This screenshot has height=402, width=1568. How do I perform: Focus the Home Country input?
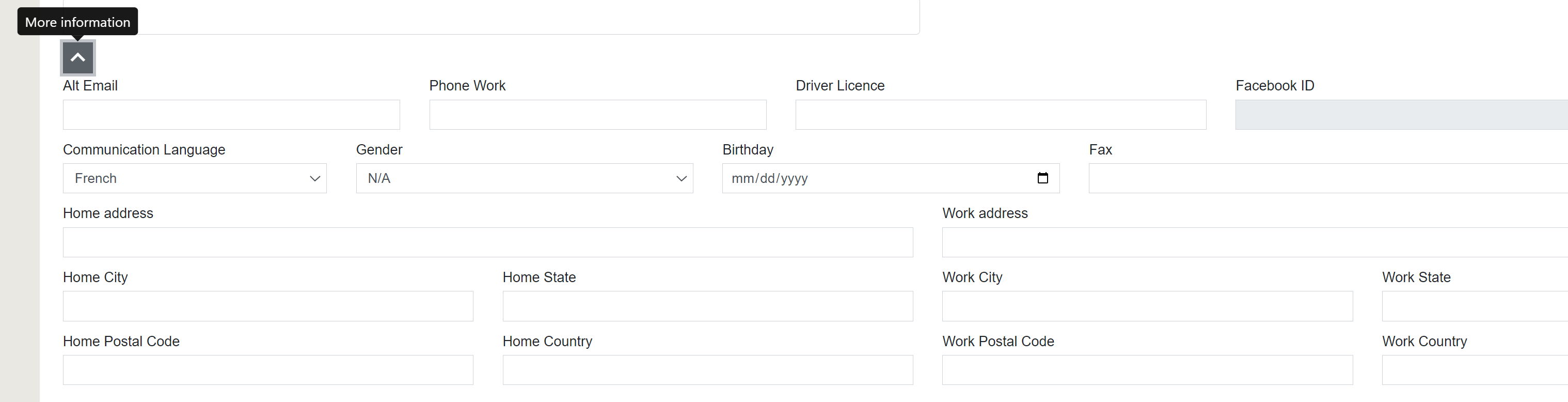[x=707, y=370]
